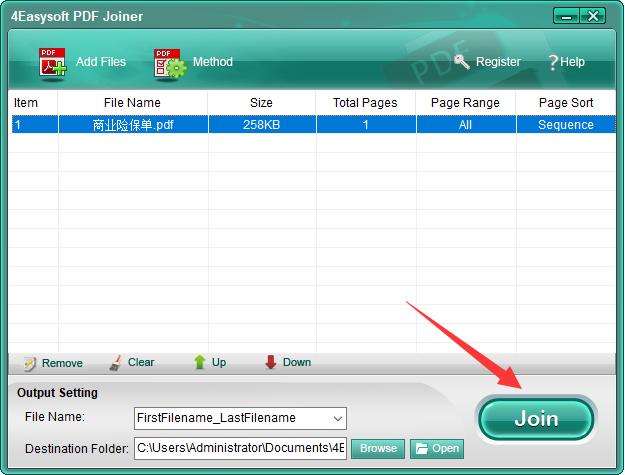Click the Help label
This screenshot has width=625, height=475.
[x=572, y=62]
